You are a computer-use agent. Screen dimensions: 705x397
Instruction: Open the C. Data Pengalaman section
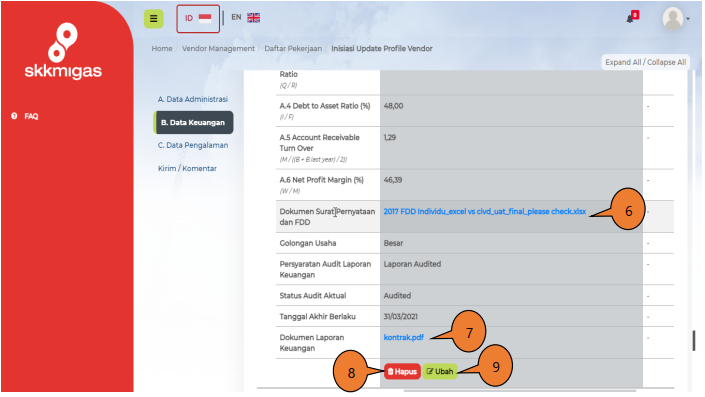coord(193,145)
